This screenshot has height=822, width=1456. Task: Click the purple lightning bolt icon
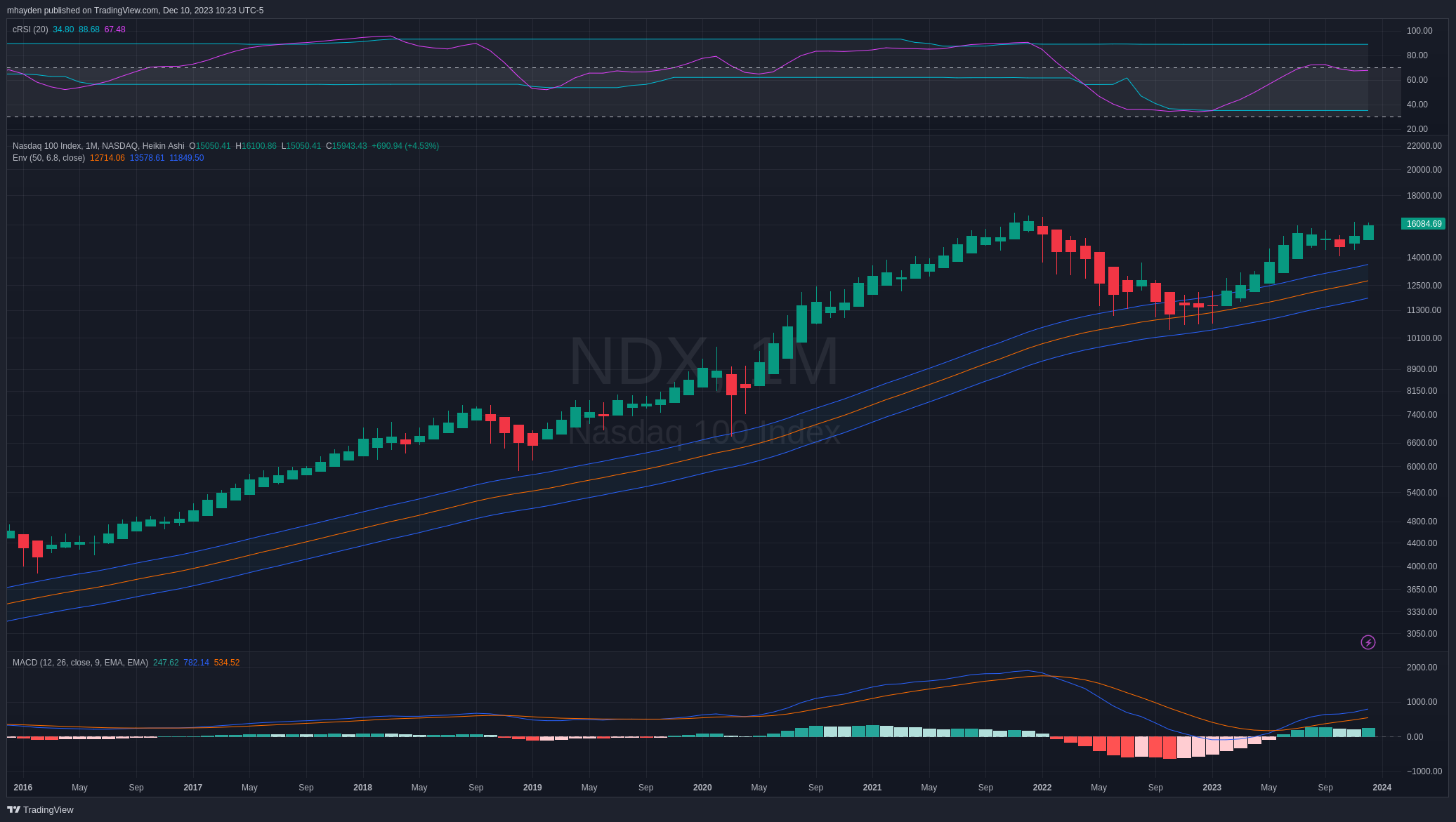(x=1368, y=642)
